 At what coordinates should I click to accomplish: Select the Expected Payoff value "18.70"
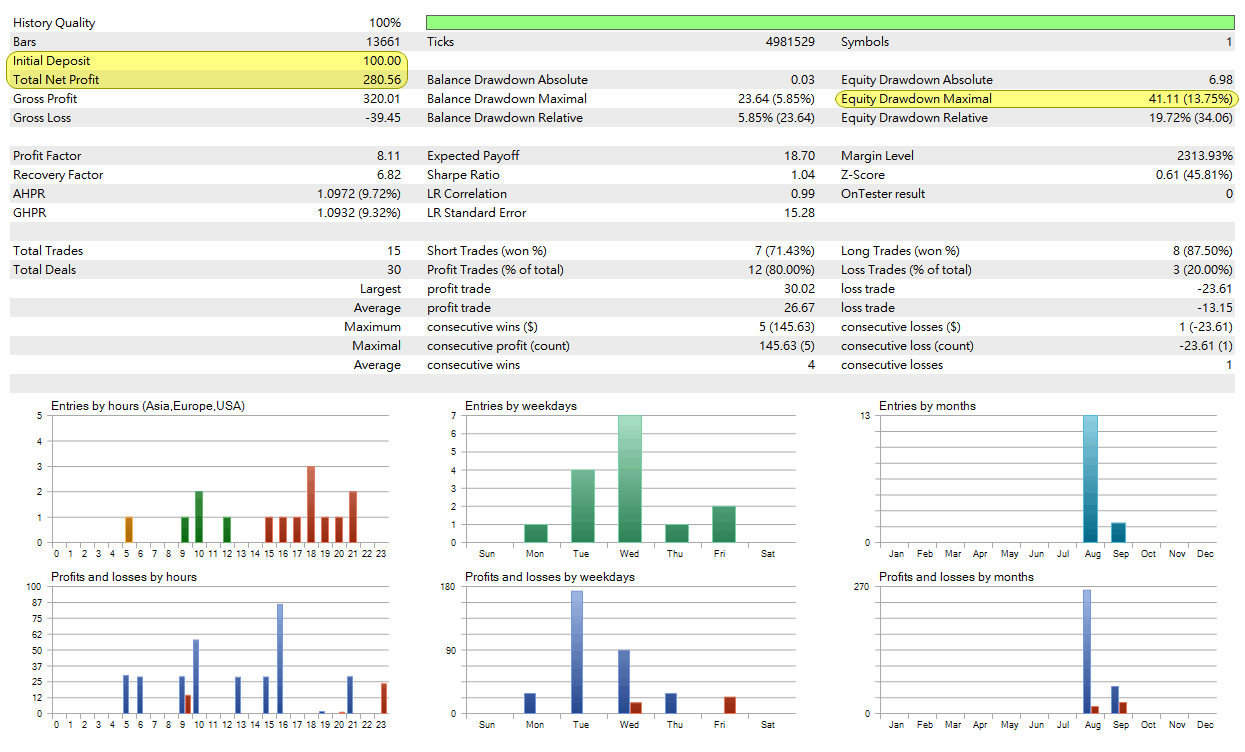click(800, 156)
